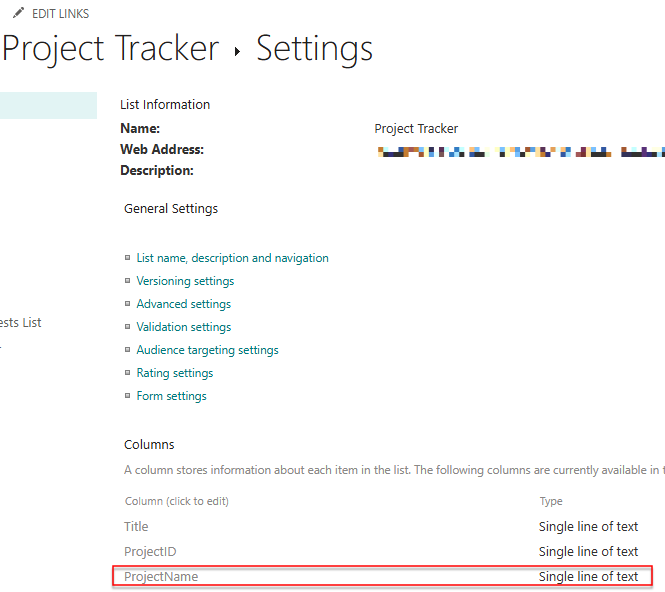The height and width of the screenshot is (592, 665).
Task: Click the breadcrumb arrow before Settings
Action: click(x=238, y=51)
